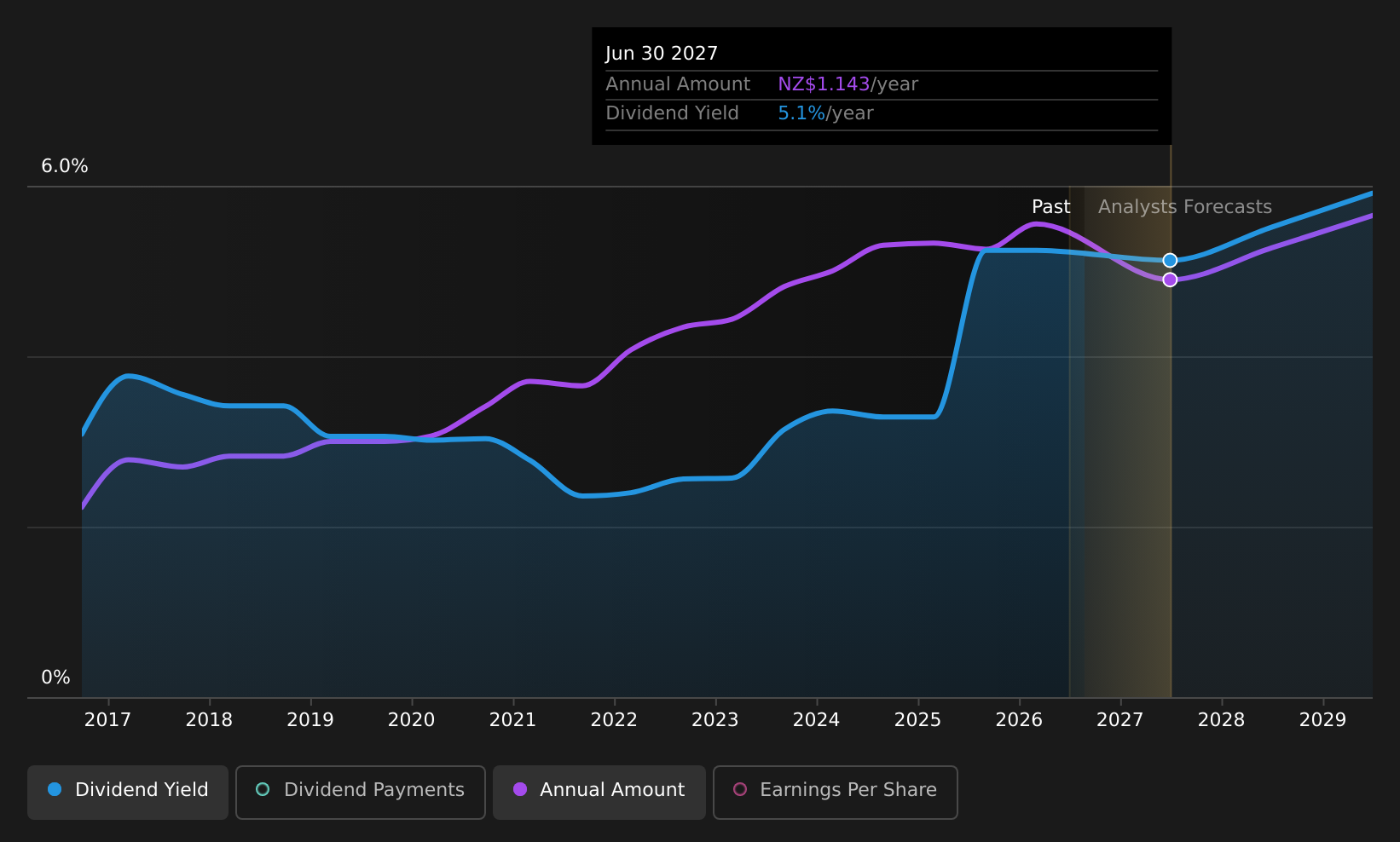Click the 2025 x-axis label
The image size is (1400, 842).
pyautogui.click(x=917, y=720)
